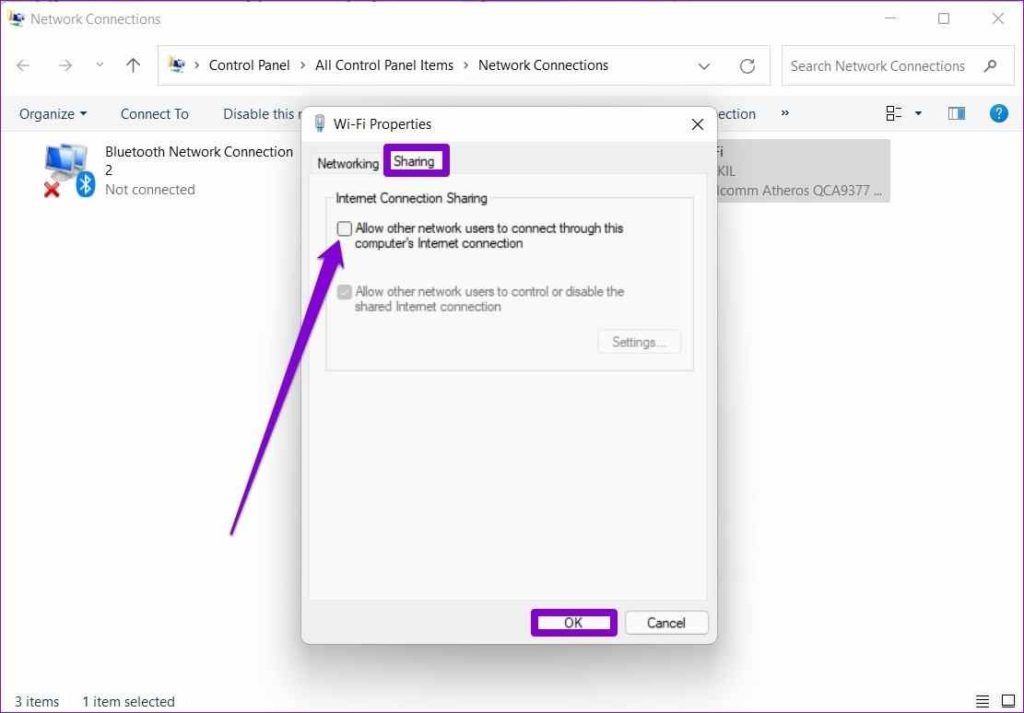Click the 3 items status text

(x=37, y=702)
